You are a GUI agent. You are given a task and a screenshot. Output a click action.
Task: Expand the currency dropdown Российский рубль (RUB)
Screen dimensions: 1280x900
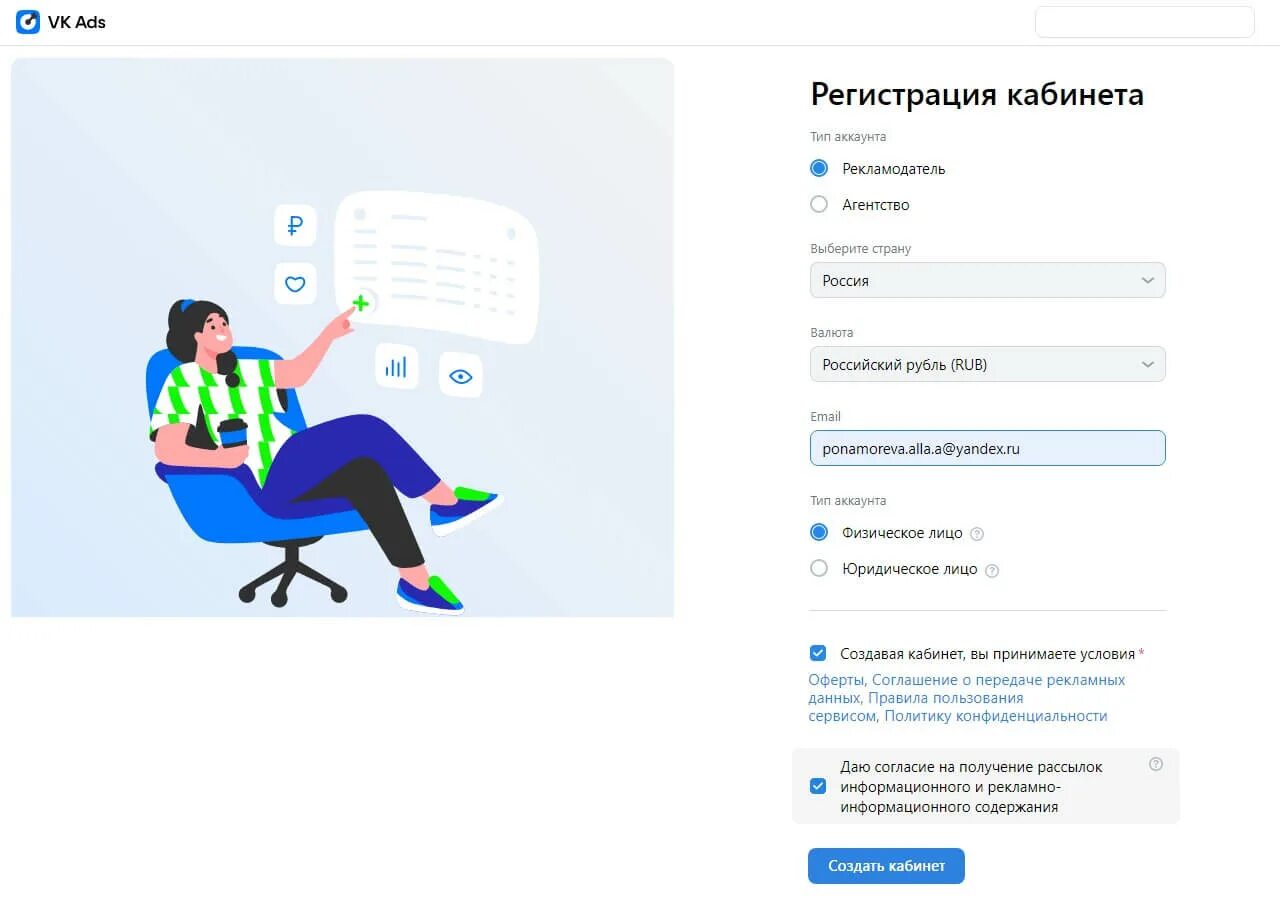coord(988,364)
